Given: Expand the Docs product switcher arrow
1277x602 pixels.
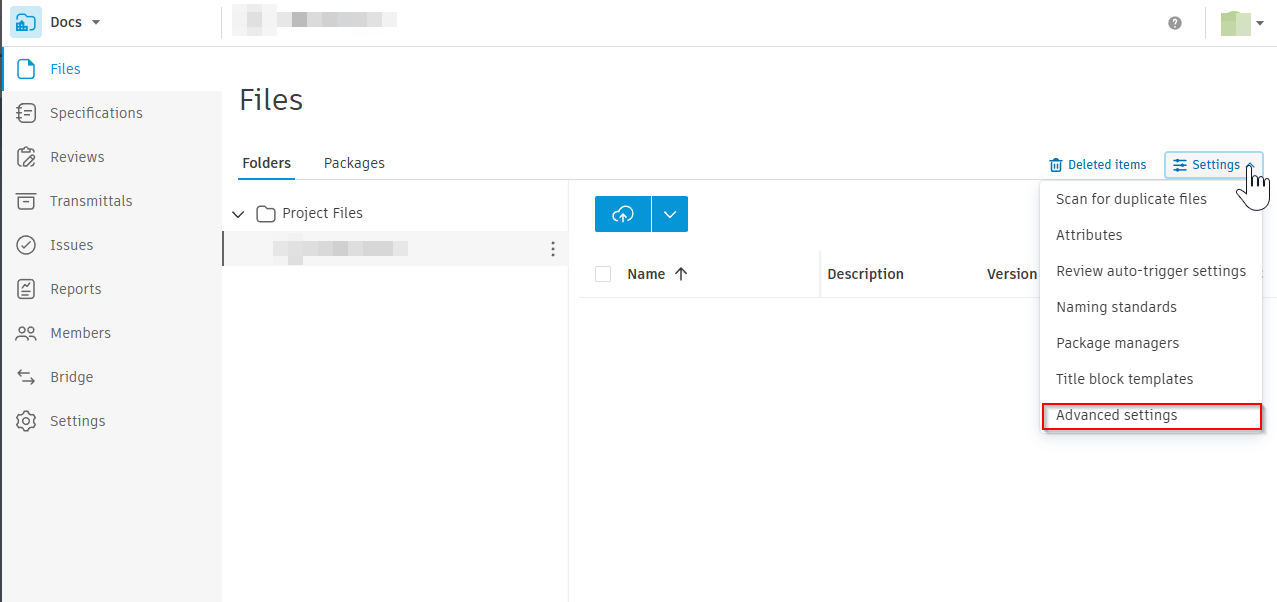Looking at the screenshot, I should tap(96, 22).
